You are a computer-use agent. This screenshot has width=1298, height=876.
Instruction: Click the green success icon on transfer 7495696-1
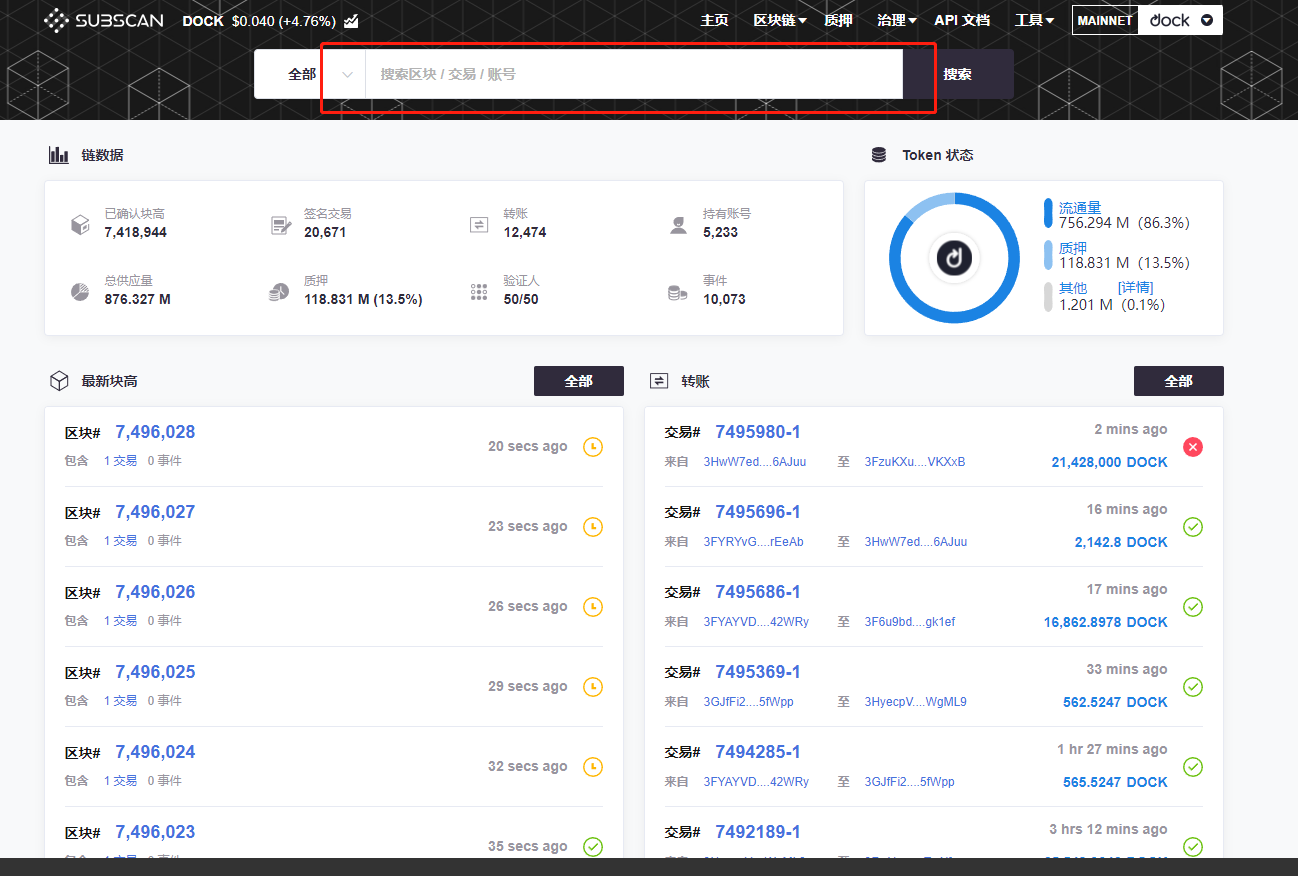tap(1192, 527)
